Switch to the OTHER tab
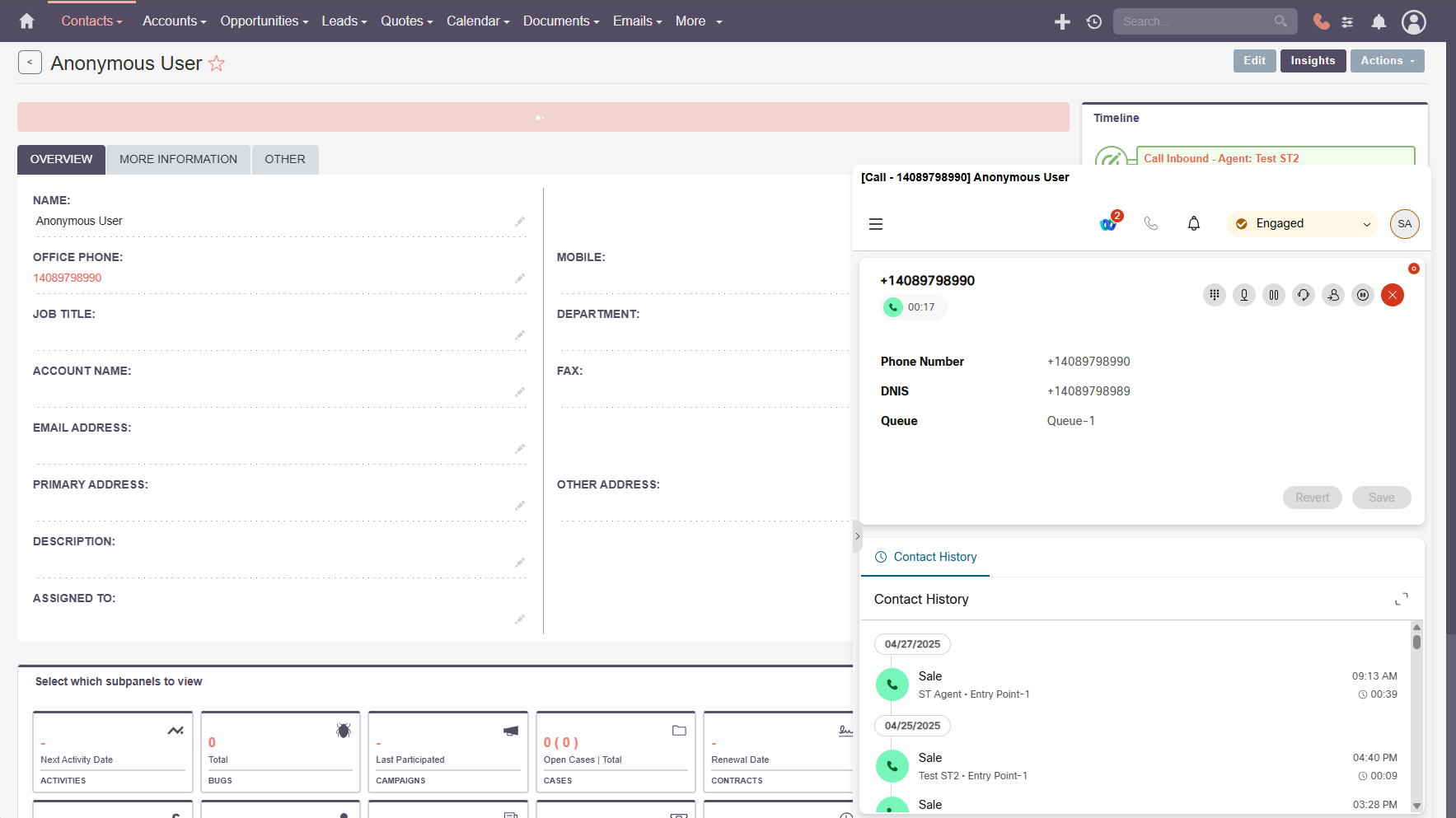Screen dimensions: 1456x818 click(x=284, y=160)
